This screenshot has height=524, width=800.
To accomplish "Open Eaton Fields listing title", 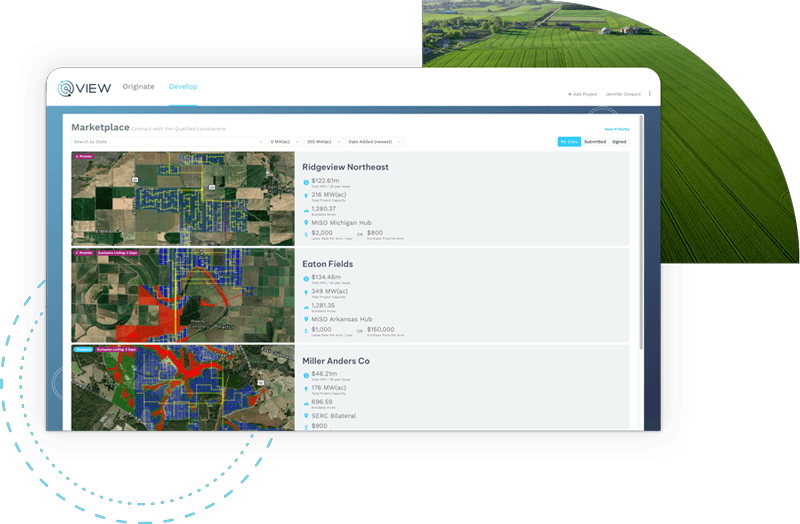I will [x=328, y=264].
